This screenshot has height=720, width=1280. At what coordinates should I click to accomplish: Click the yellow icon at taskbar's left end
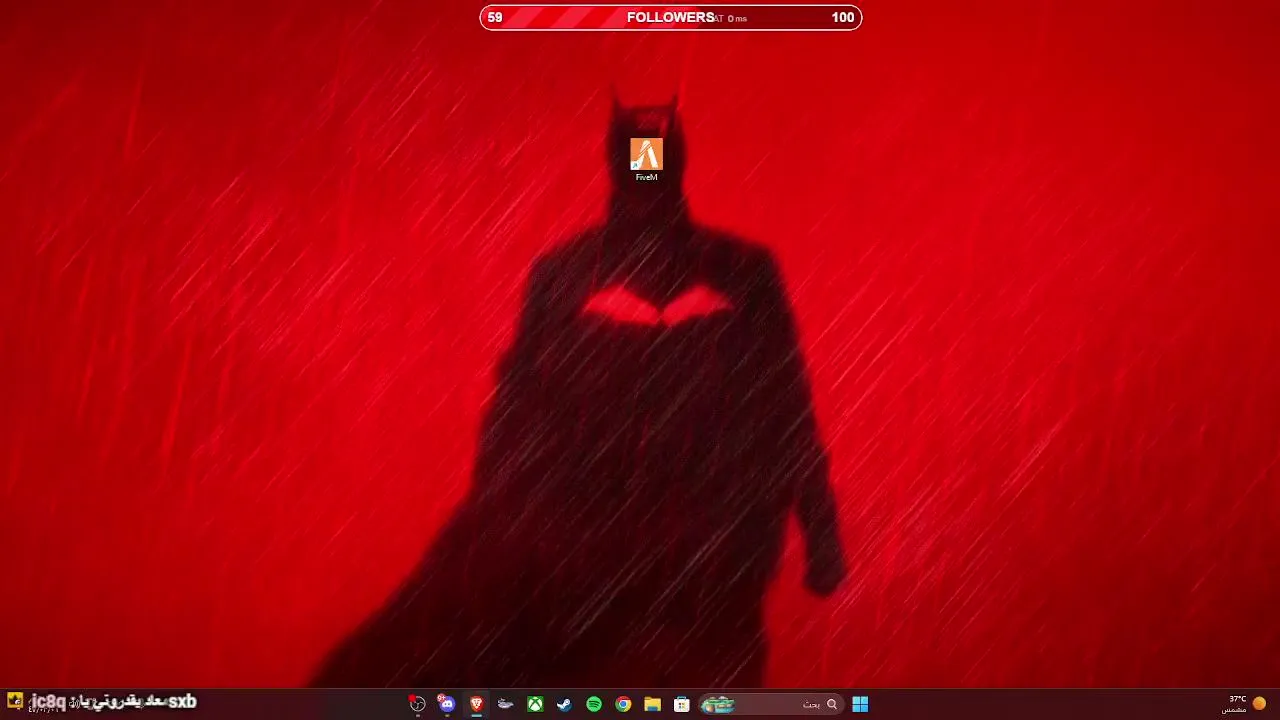(x=14, y=701)
